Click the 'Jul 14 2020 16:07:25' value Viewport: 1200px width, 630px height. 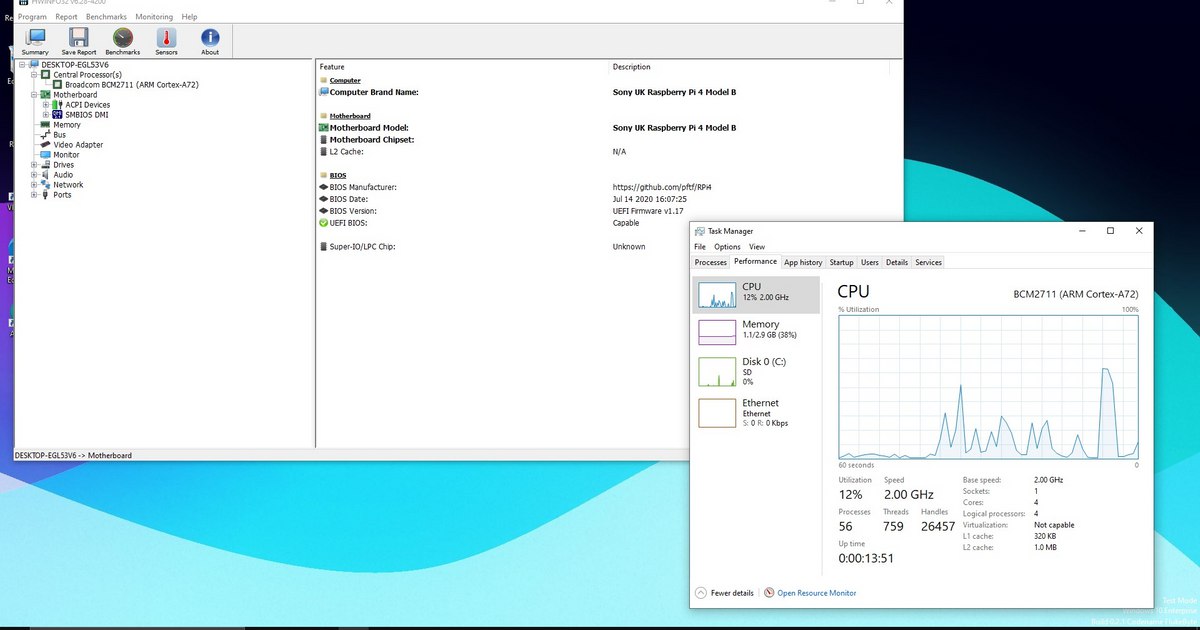pyautogui.click(x=650, y=199)
